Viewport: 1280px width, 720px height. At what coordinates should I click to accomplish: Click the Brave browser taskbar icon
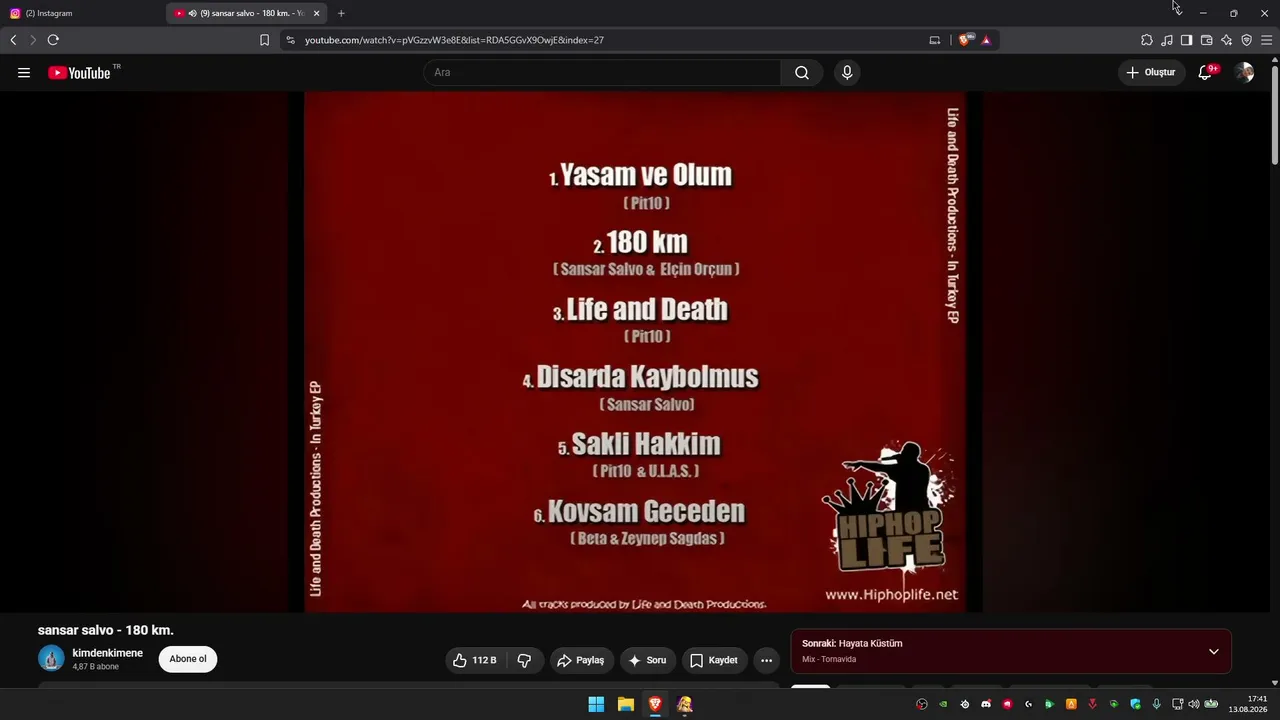[655, 704]
